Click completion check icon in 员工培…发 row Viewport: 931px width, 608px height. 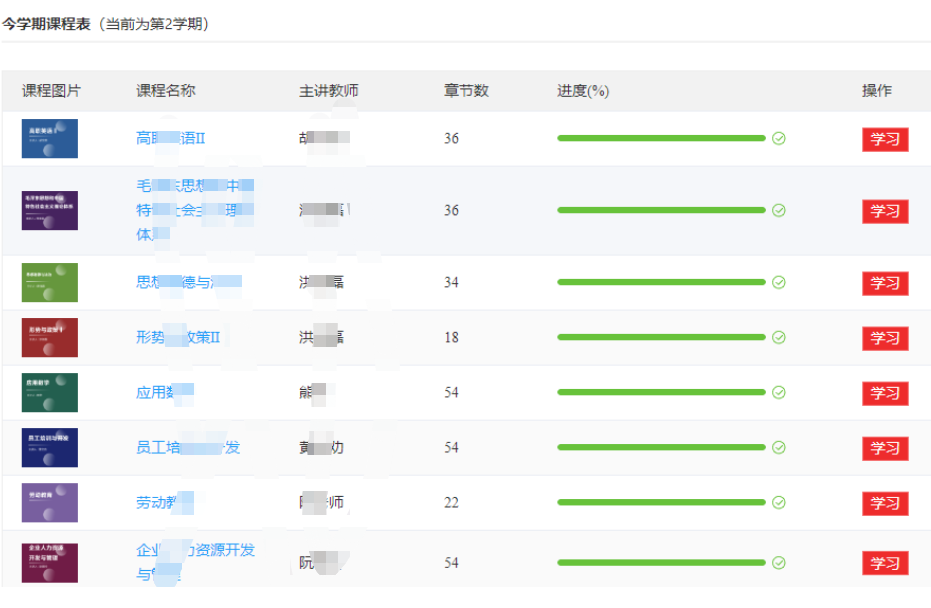pos(778,447)
